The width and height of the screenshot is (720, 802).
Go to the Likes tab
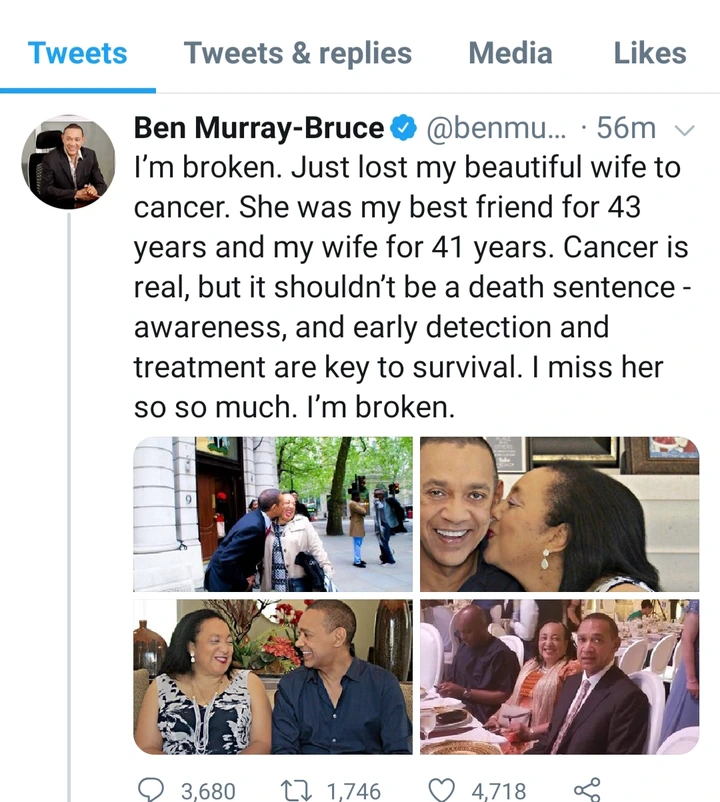click(650, 53)
